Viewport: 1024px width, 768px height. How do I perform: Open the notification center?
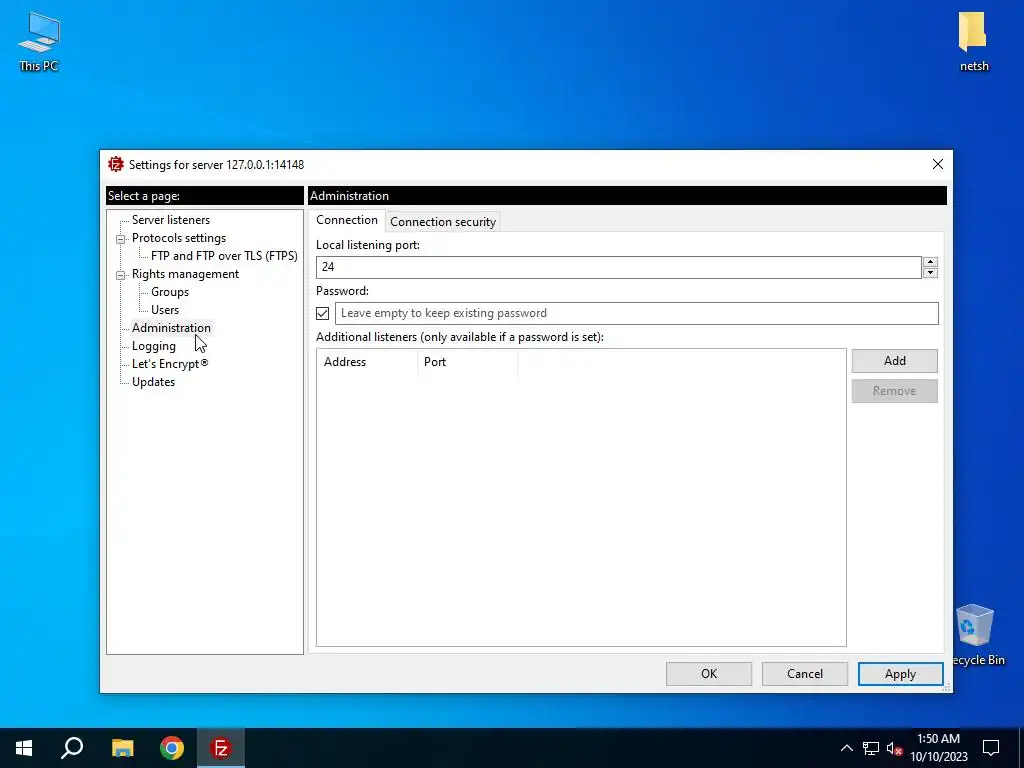pos(991,748)
